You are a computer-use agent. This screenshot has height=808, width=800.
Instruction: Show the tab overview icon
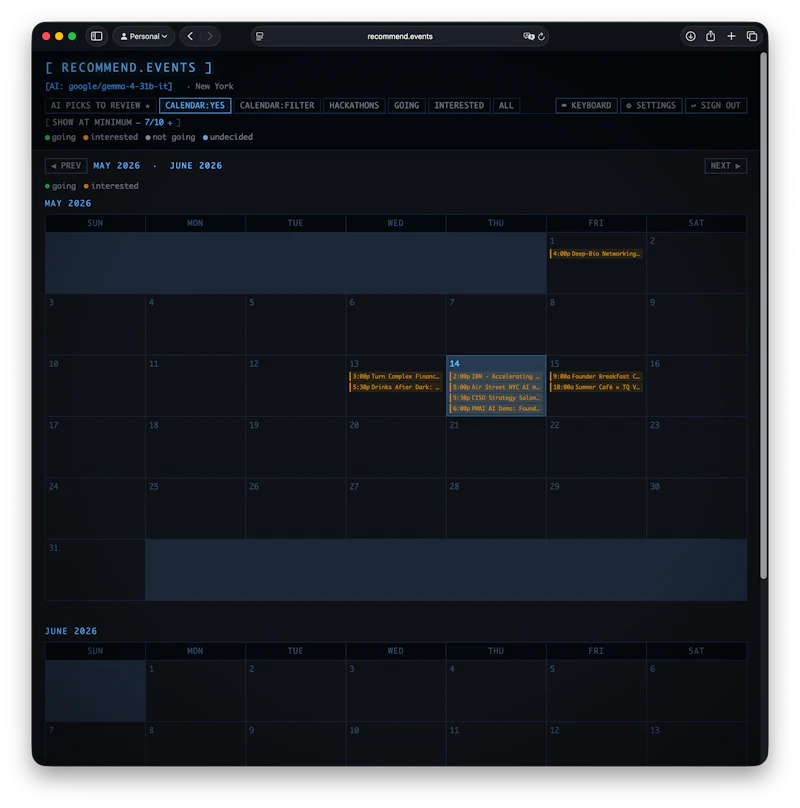[x=752, y=36]
